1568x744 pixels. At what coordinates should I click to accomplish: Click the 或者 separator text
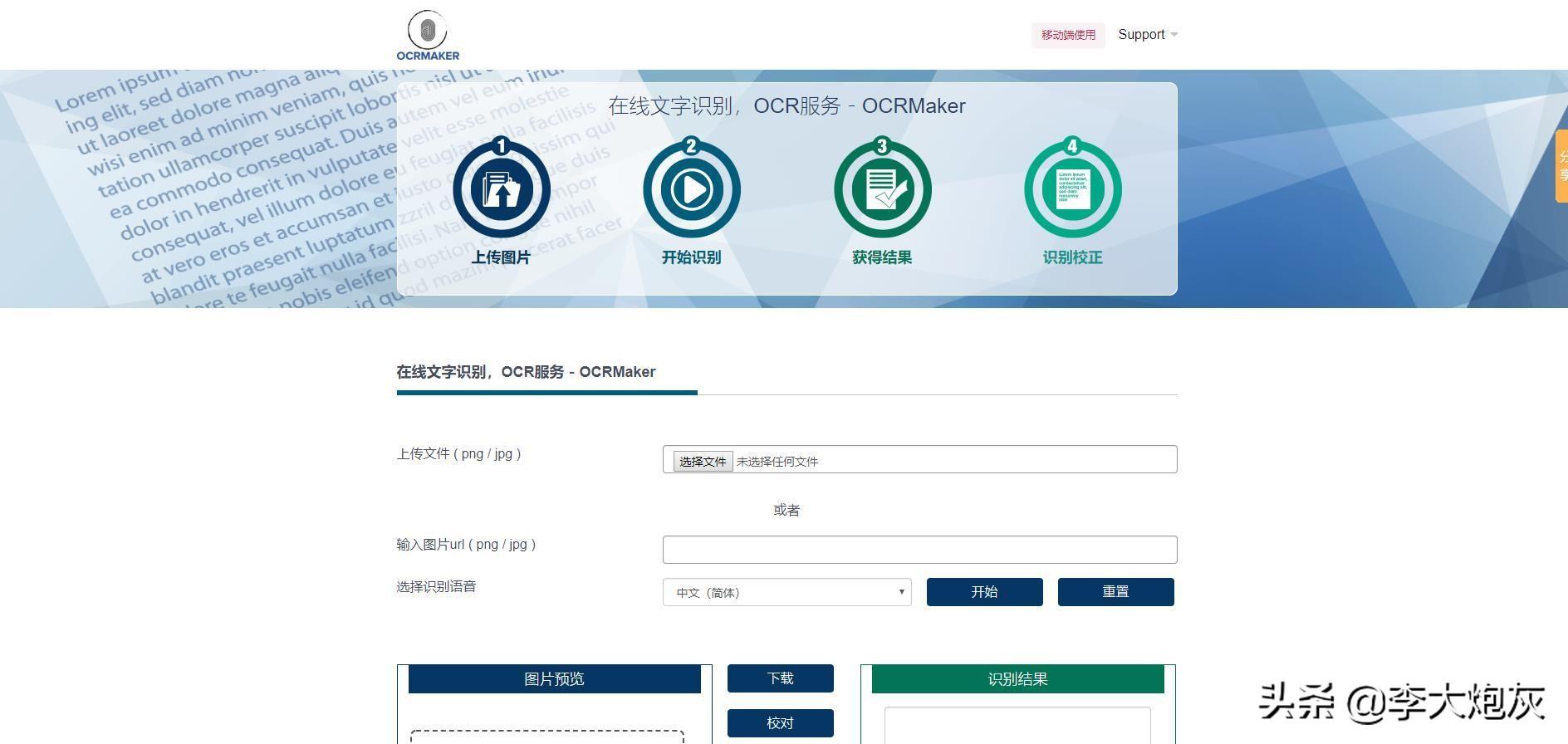pos(786,511)
